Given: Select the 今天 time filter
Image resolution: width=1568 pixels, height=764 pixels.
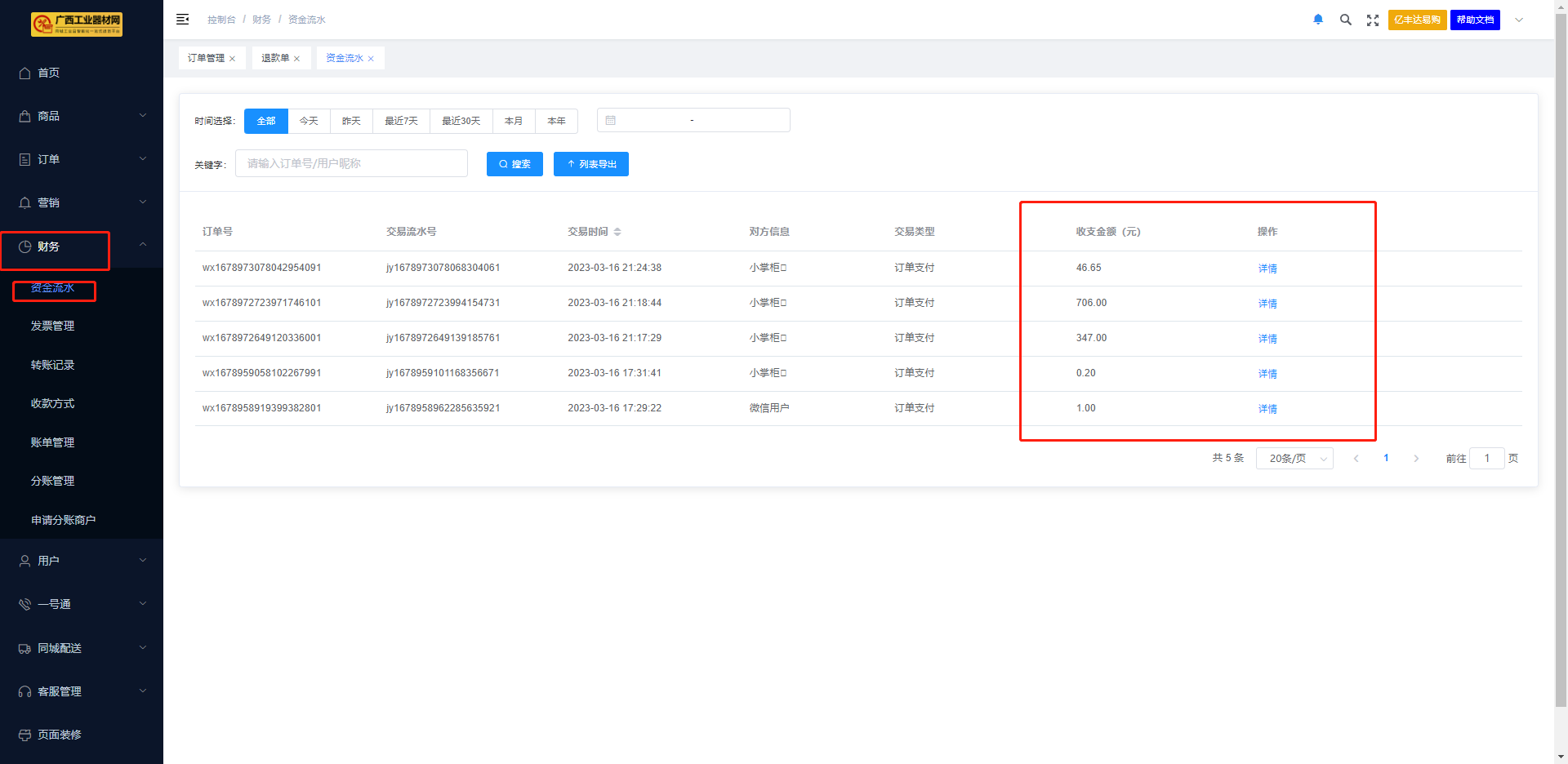Looking at the screenshot, I should pyautogui.click(x=309, y=121).
